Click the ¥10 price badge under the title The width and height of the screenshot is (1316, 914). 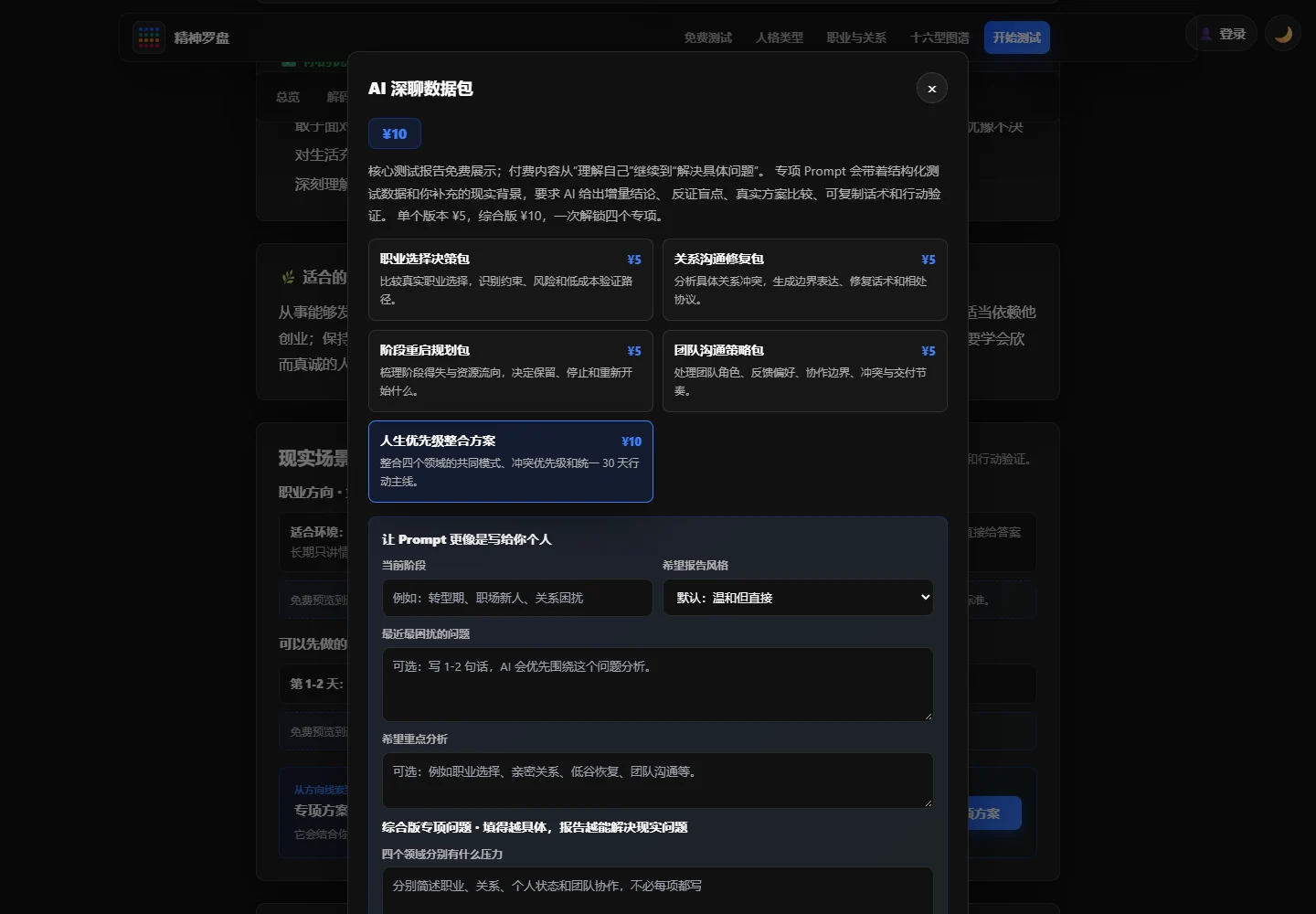[x=395, y=133]
